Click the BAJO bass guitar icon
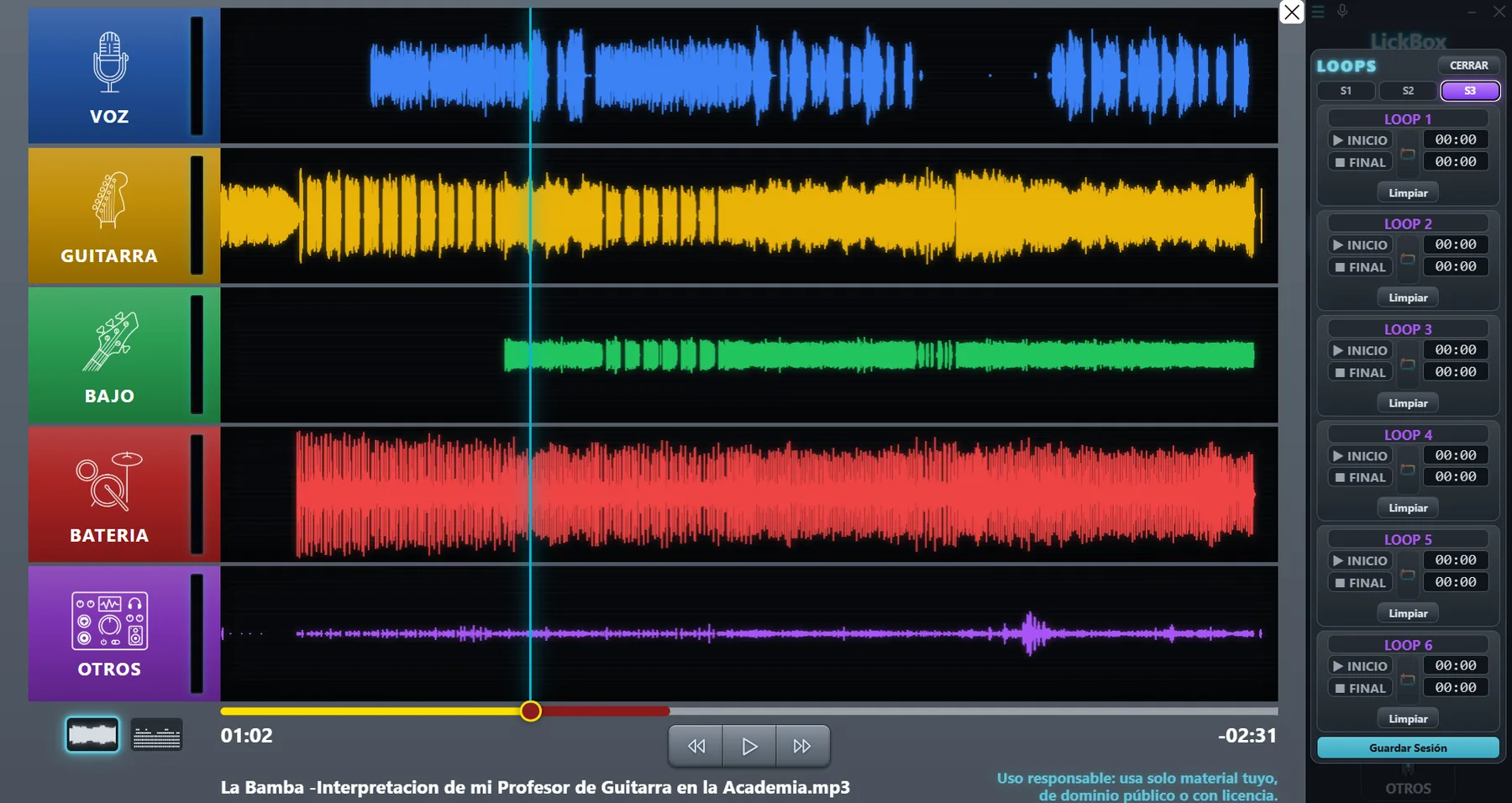 (110, 341)
